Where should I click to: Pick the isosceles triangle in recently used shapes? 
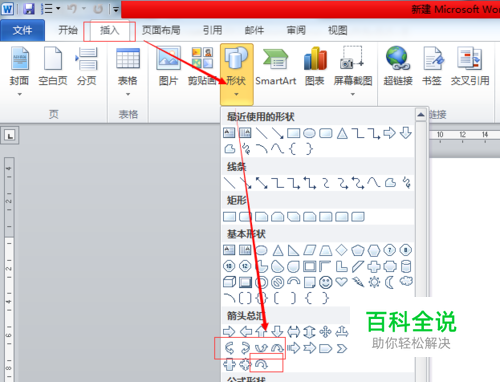point(342,133)
